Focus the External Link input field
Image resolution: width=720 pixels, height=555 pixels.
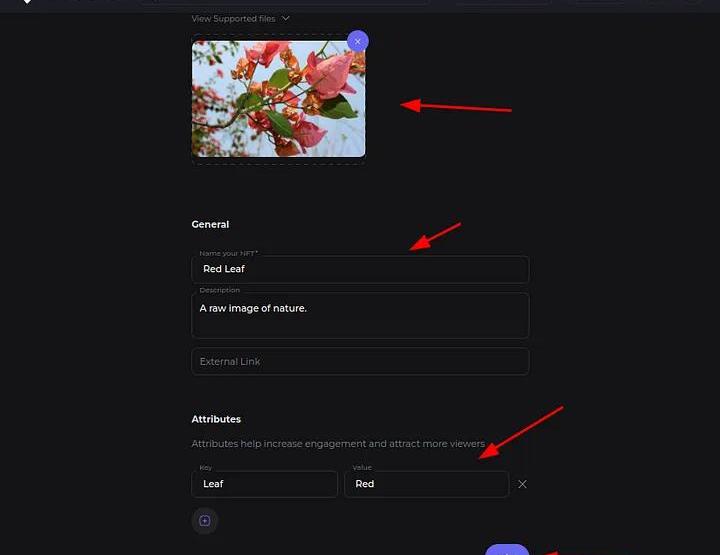360,362
